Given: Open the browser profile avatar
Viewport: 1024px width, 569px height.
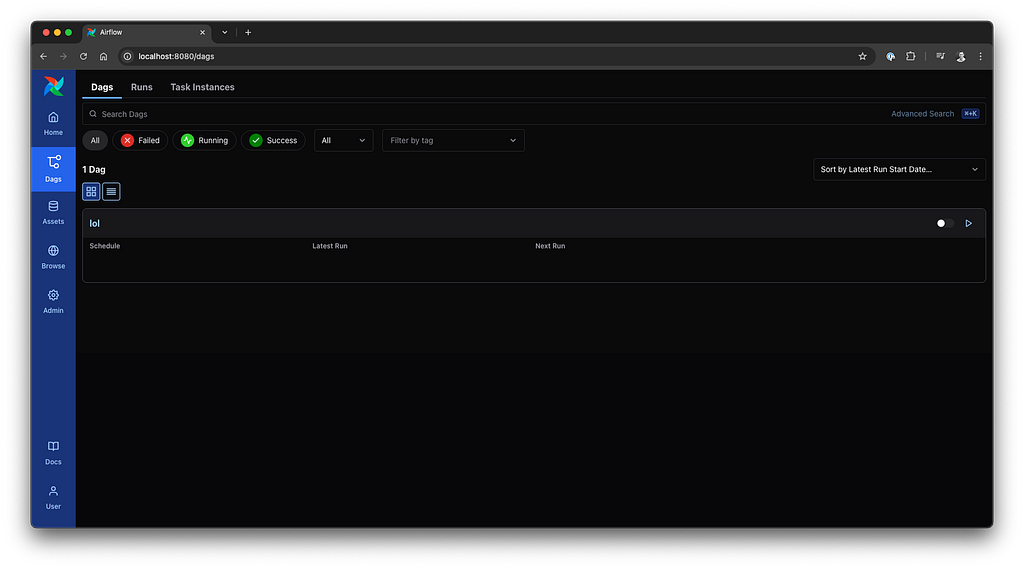Looking at the screenshot, I should click(961, 57).
